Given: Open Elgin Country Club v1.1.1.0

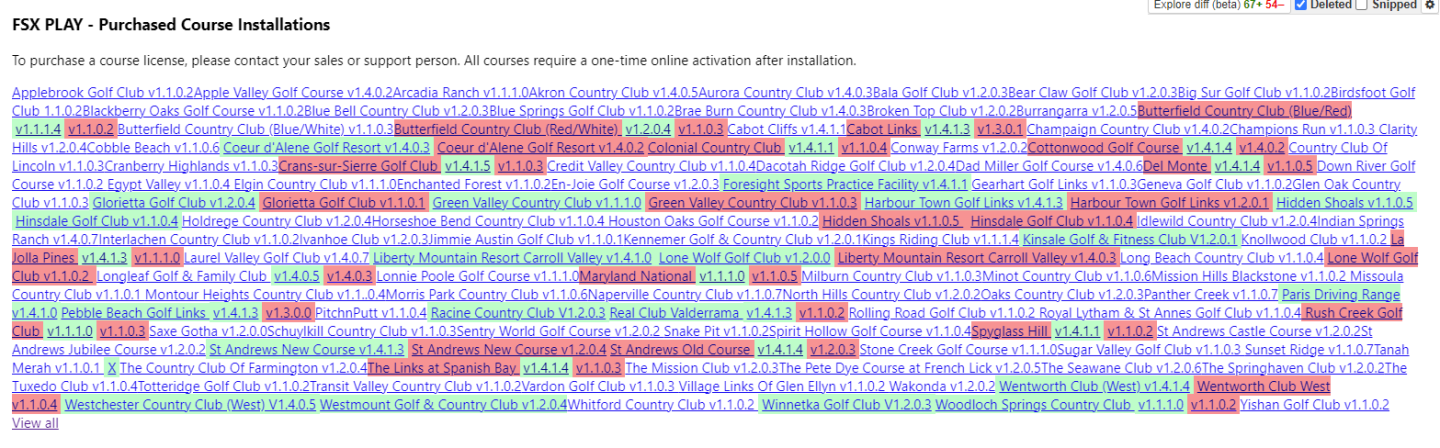Looking at the screenshot, I should 315,185.
